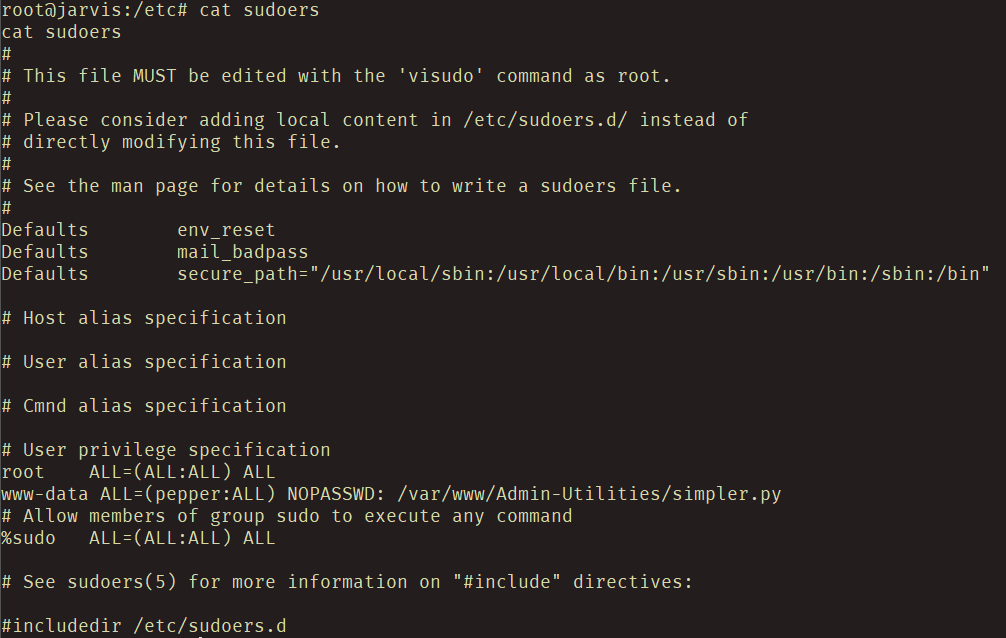Viewport: 1006px width, 638px height.
Task: Click the (pepper:ALL) runas specification
Action: [x=210, y=494]
